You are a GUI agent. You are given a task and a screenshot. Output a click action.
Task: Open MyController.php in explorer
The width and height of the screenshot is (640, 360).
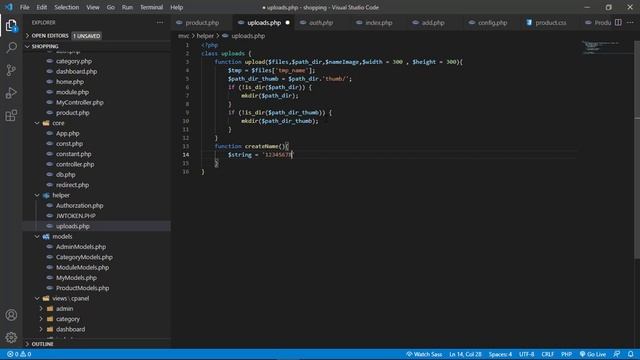(80, 102)
